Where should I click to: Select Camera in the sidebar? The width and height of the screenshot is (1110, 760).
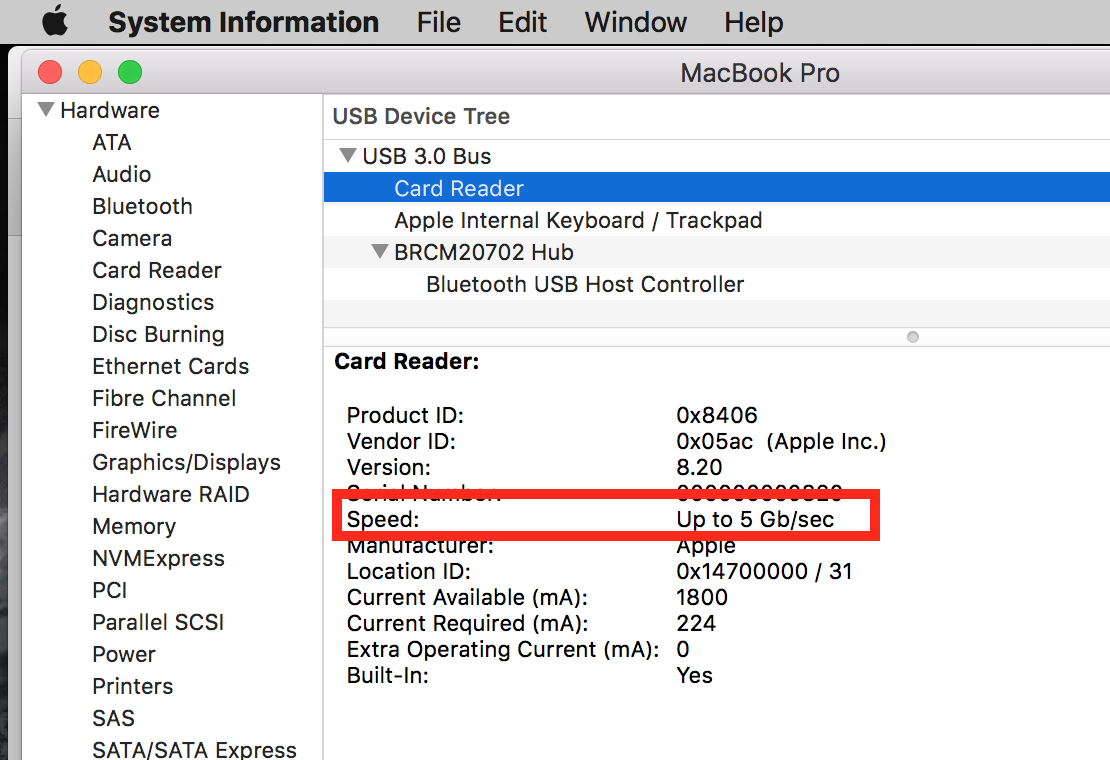click(132, 238)
